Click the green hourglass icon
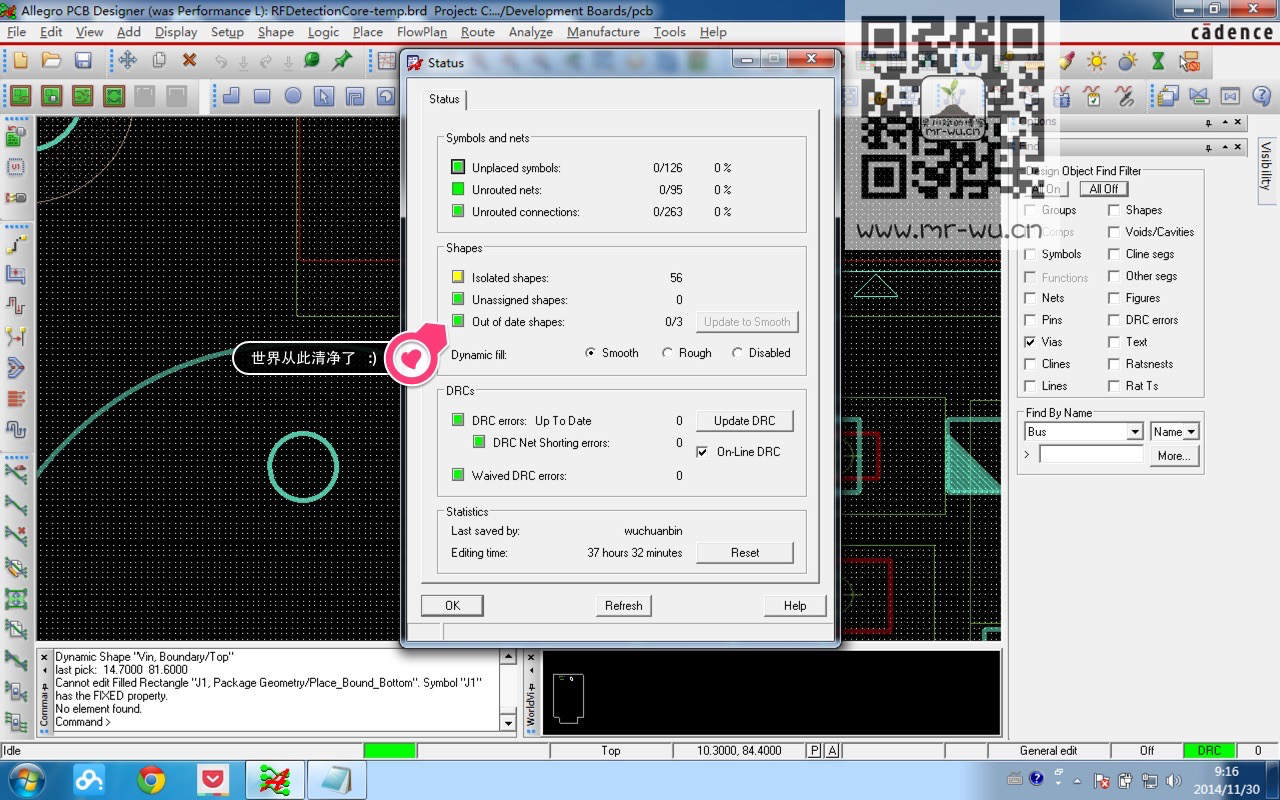The width and height of the screenshot is (1280, 800). [x=1158, y=61]
